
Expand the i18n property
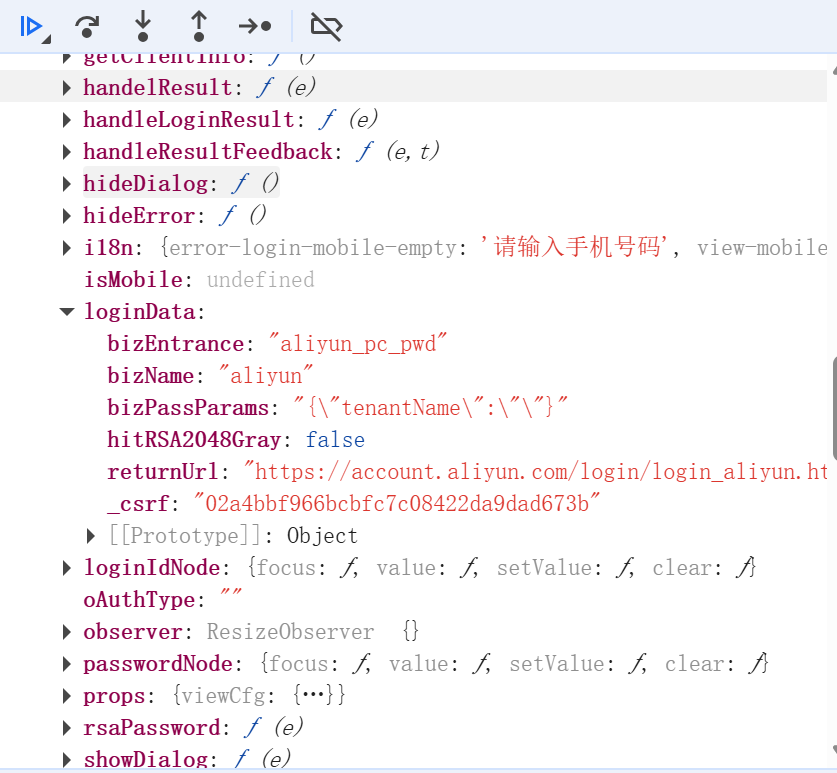[67, 248]
